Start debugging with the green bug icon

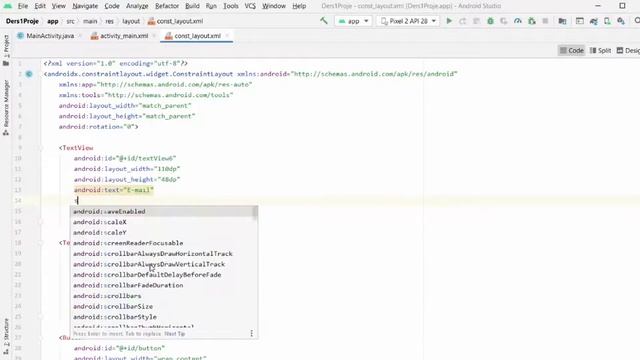click(x=490, y=21)
